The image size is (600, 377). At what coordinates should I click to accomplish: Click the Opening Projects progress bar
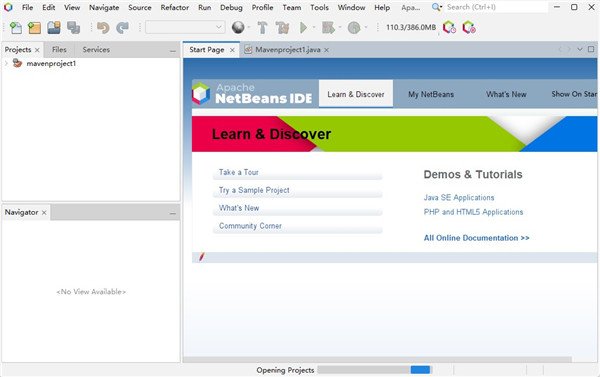point(374,370)
